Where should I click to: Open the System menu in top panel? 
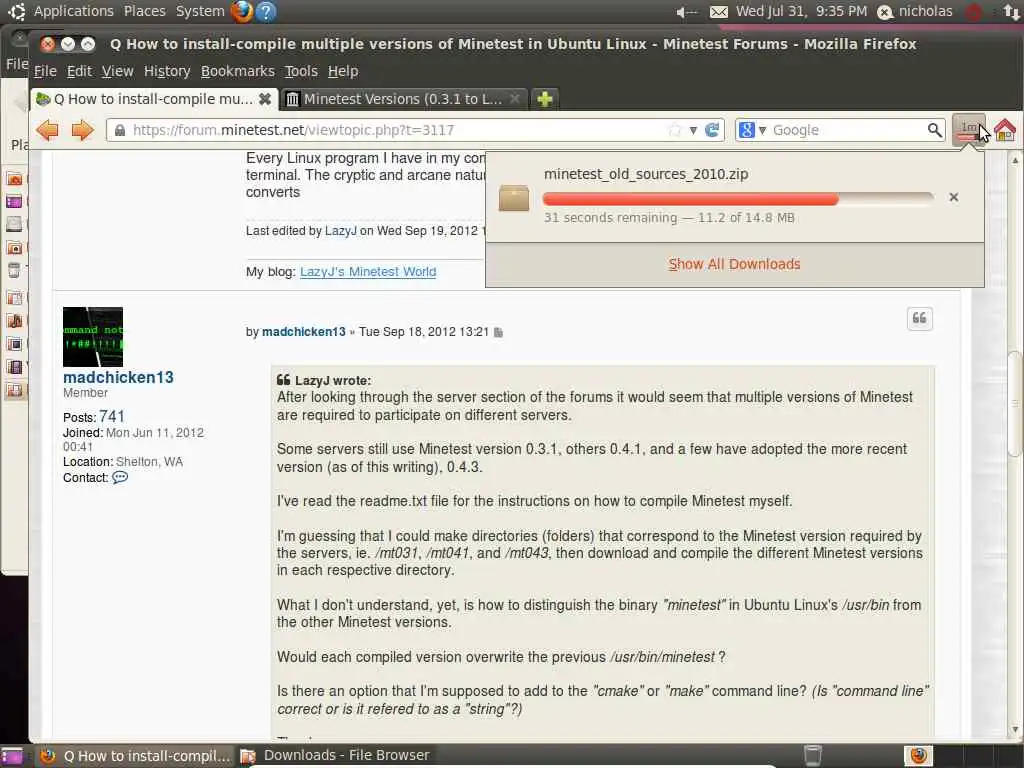tap(200, 11)
